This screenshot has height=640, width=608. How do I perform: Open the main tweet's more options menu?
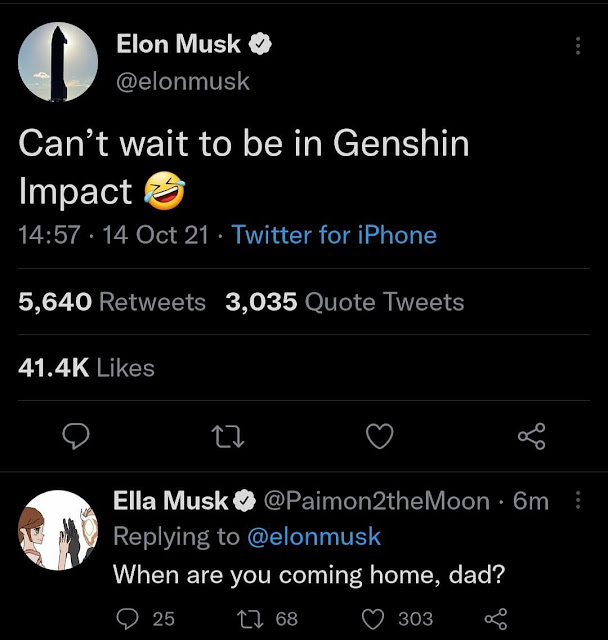(x=577, y=46)
